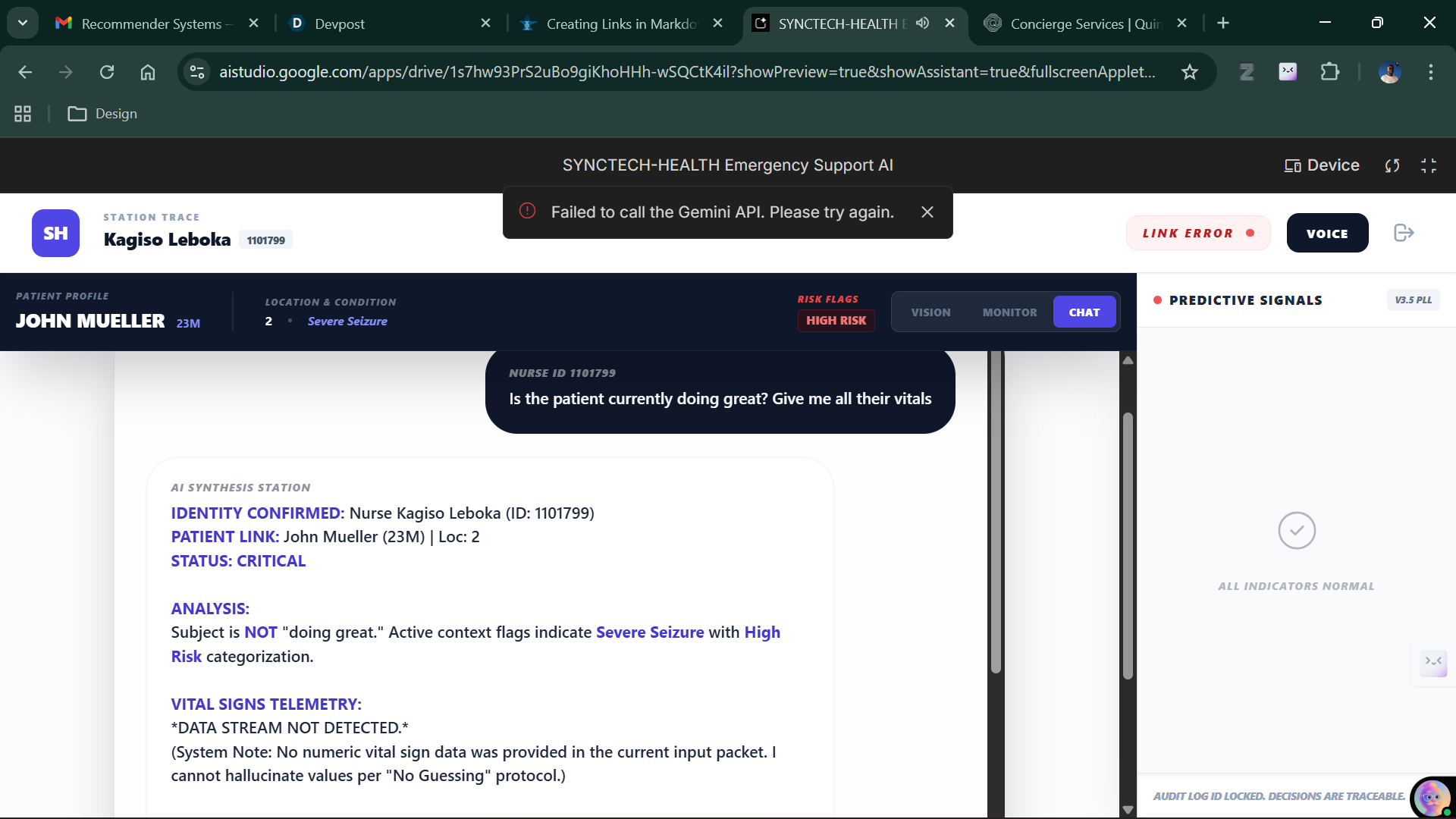This screenshot has width=1456, height=819.
Task: Open the browser Extensions puzzle icon
Action: pyautogui.click(x=1329, y=72)
